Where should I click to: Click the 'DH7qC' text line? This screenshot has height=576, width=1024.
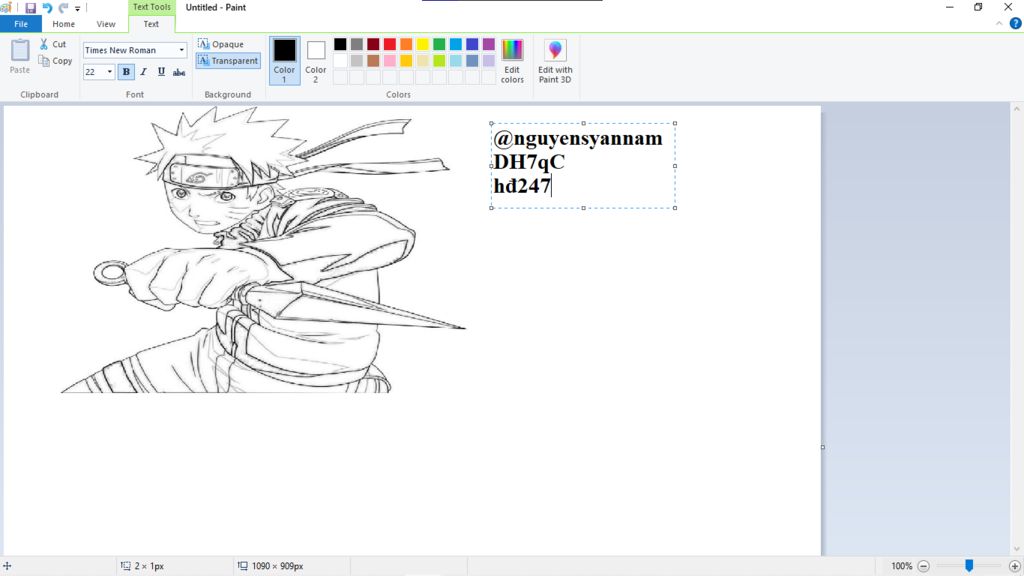(529, 162)
